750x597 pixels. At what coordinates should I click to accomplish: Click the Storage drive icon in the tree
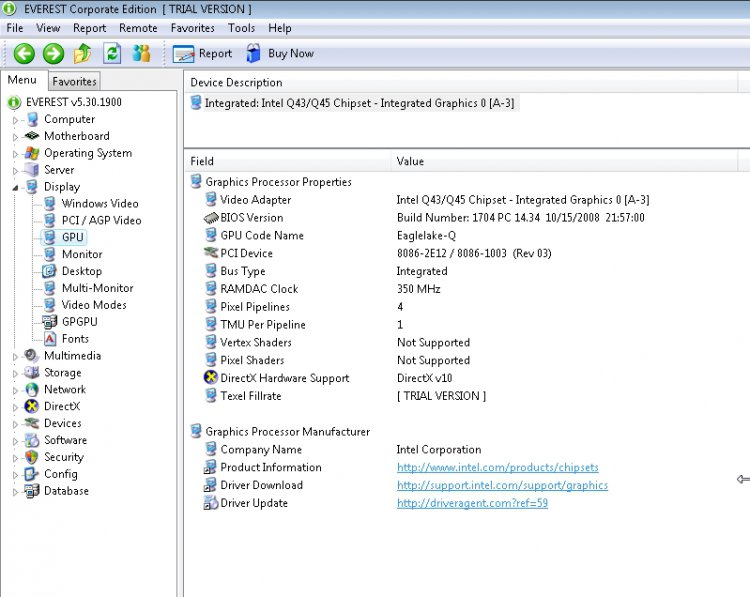point(32,372)
